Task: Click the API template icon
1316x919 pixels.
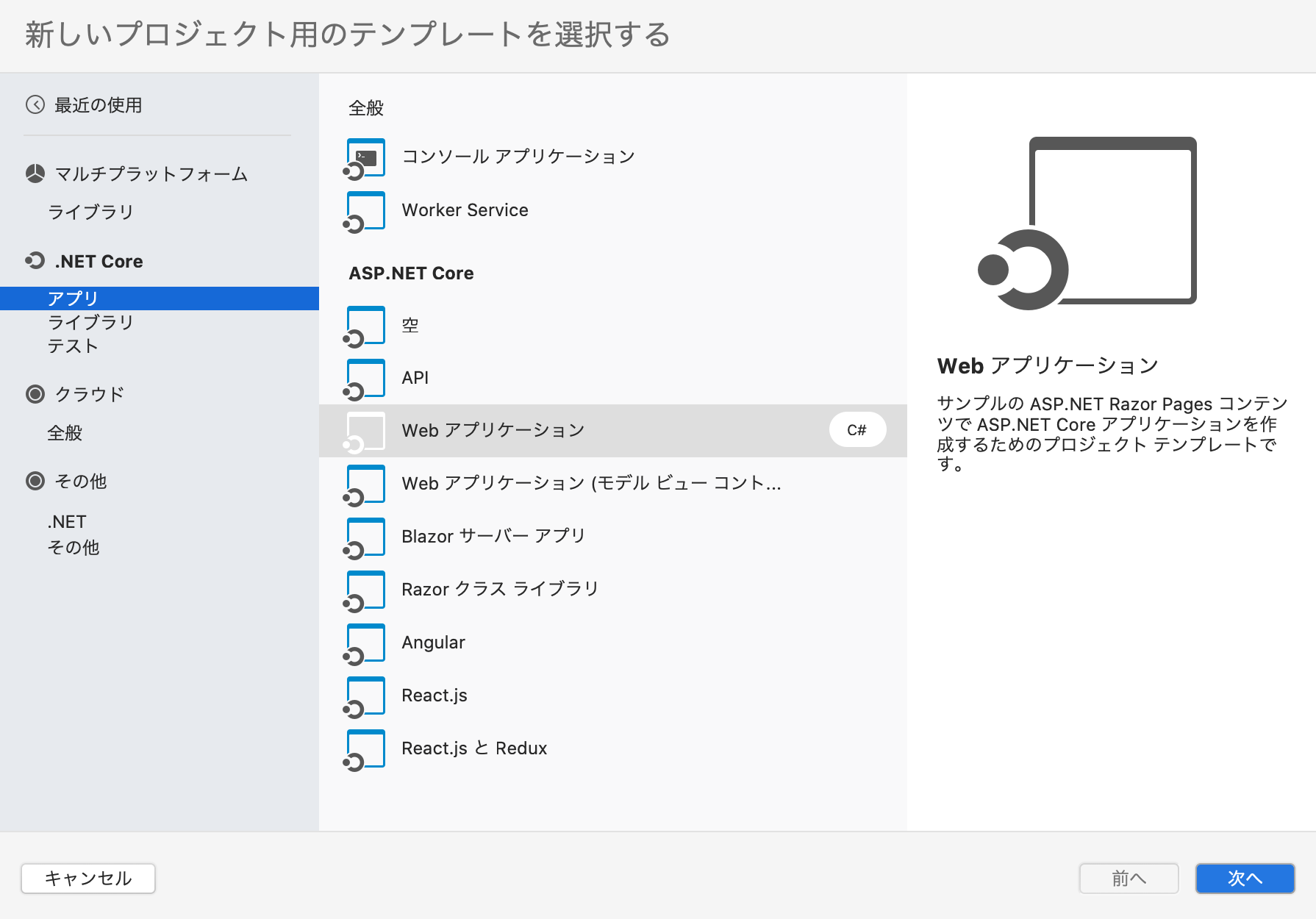Action: tap(365, 379)
